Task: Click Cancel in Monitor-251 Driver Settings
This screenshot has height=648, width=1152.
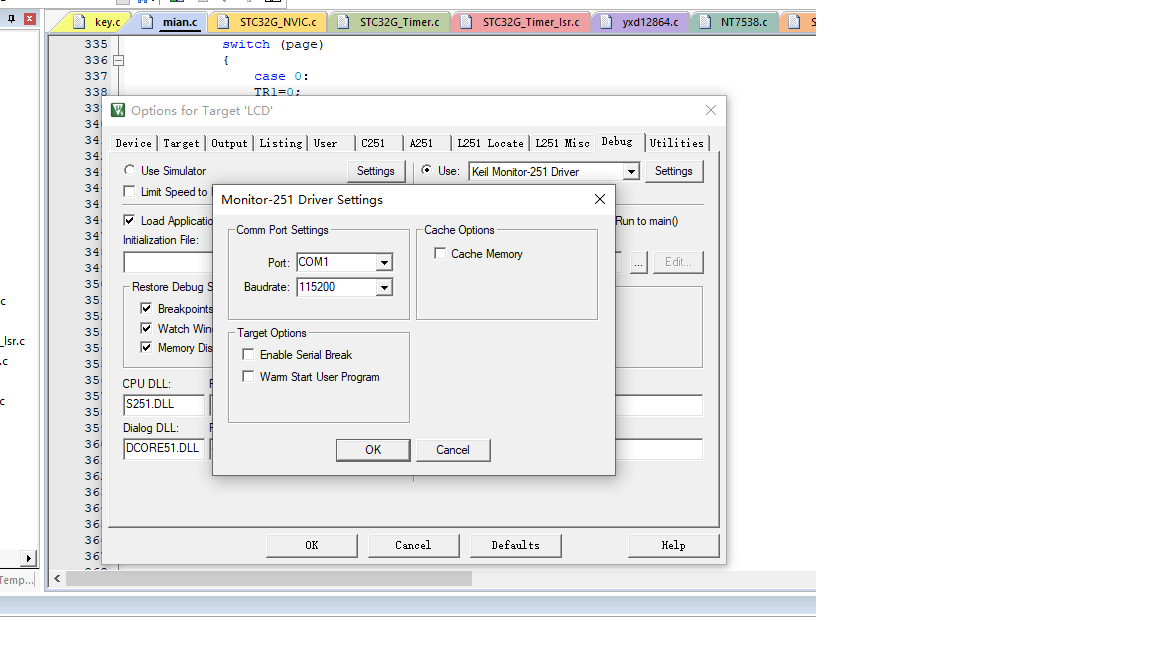Action: tap(453, 450)
